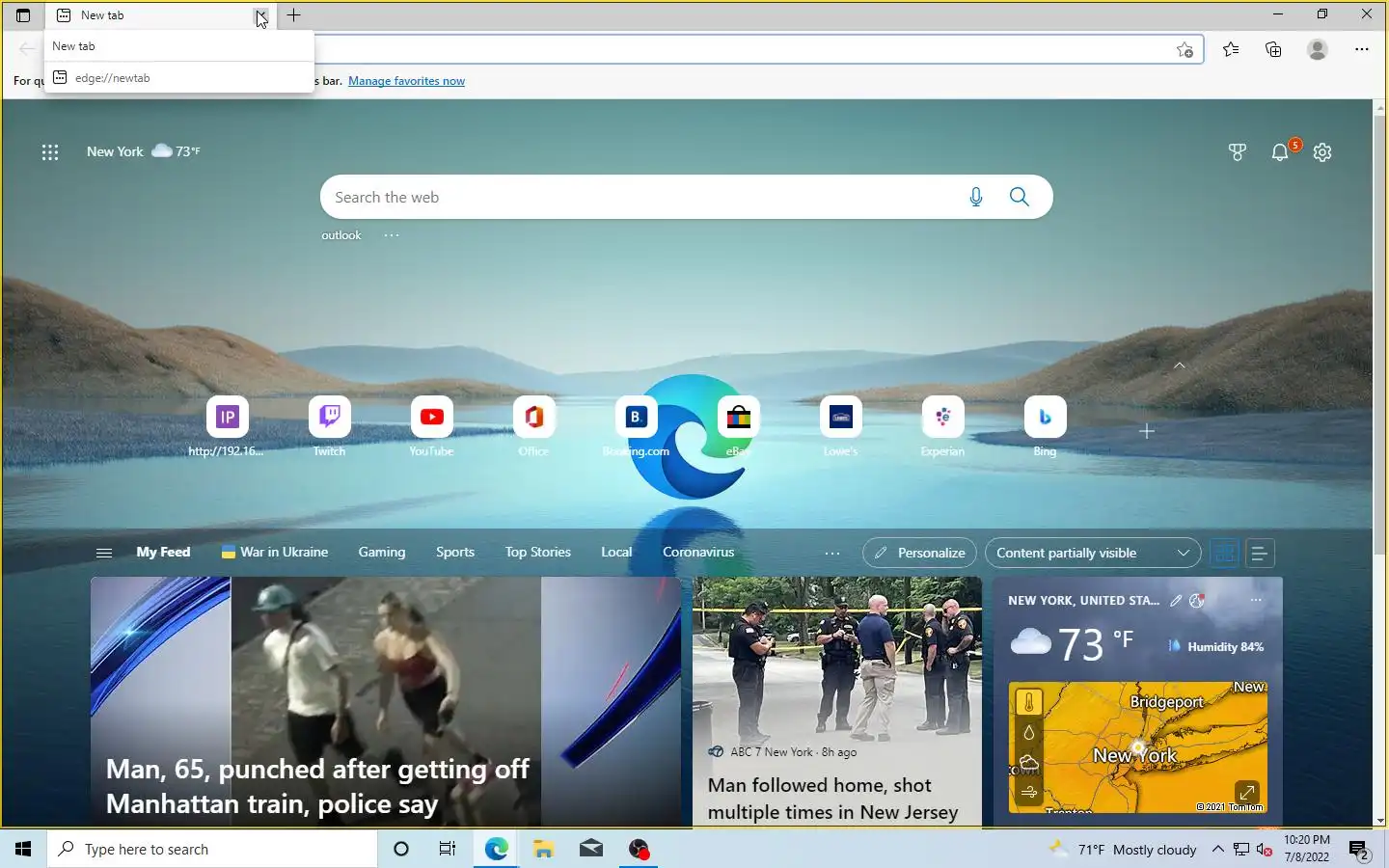Screen dimensions: 1389x868
Task: Open the Content partially visible dropdown
Action: tap(1093, 553)
